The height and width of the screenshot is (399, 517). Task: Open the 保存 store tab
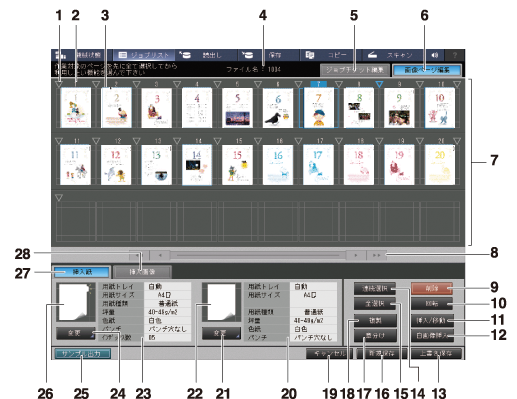269,55
